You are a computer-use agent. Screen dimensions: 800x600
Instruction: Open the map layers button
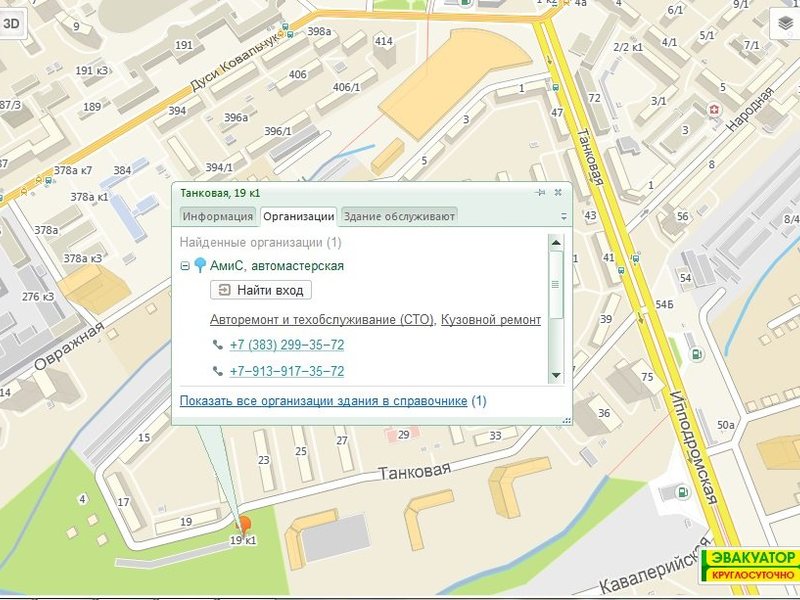[x=787, y=23]
